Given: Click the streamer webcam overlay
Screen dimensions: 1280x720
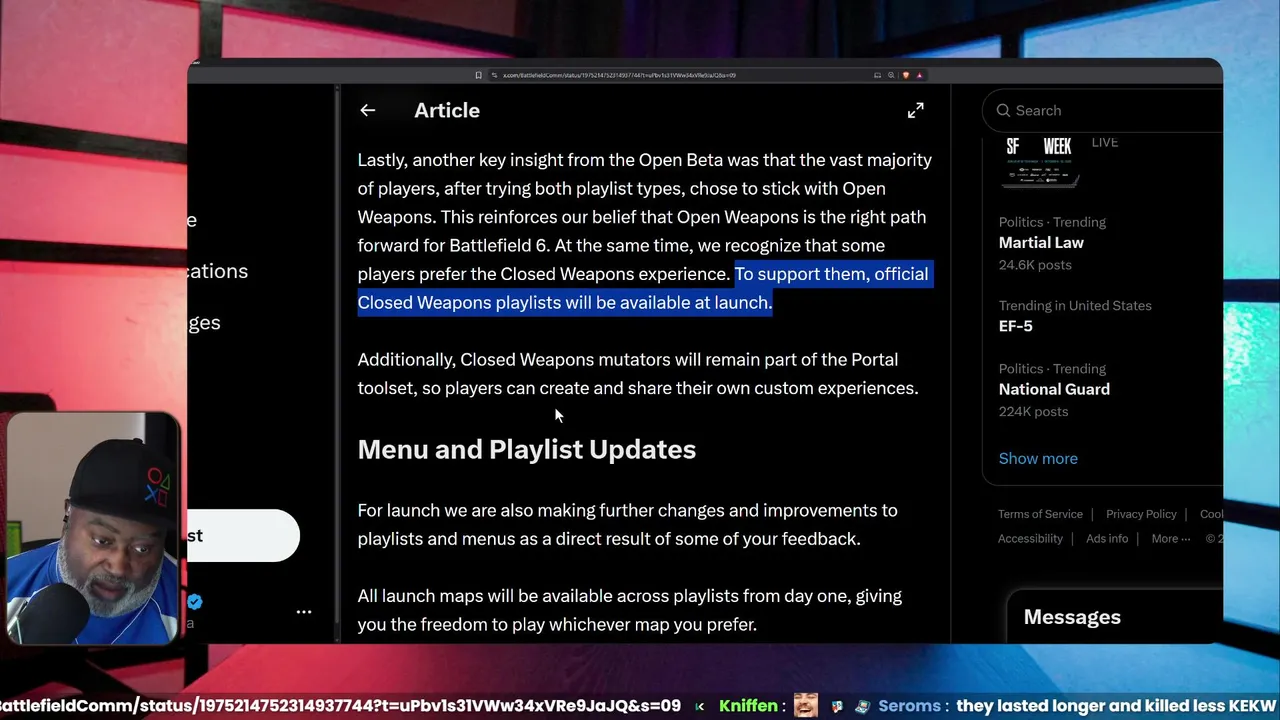Looking at the screenshot, I should [92, 527].
